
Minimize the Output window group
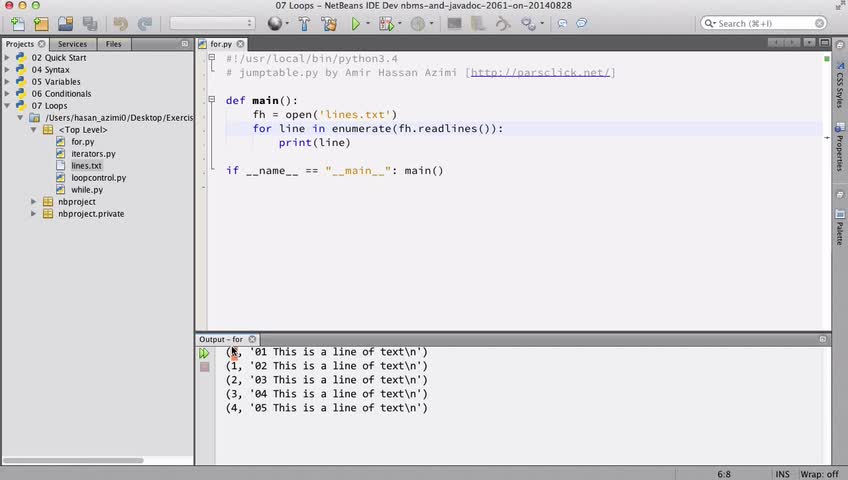click(823, 339)
